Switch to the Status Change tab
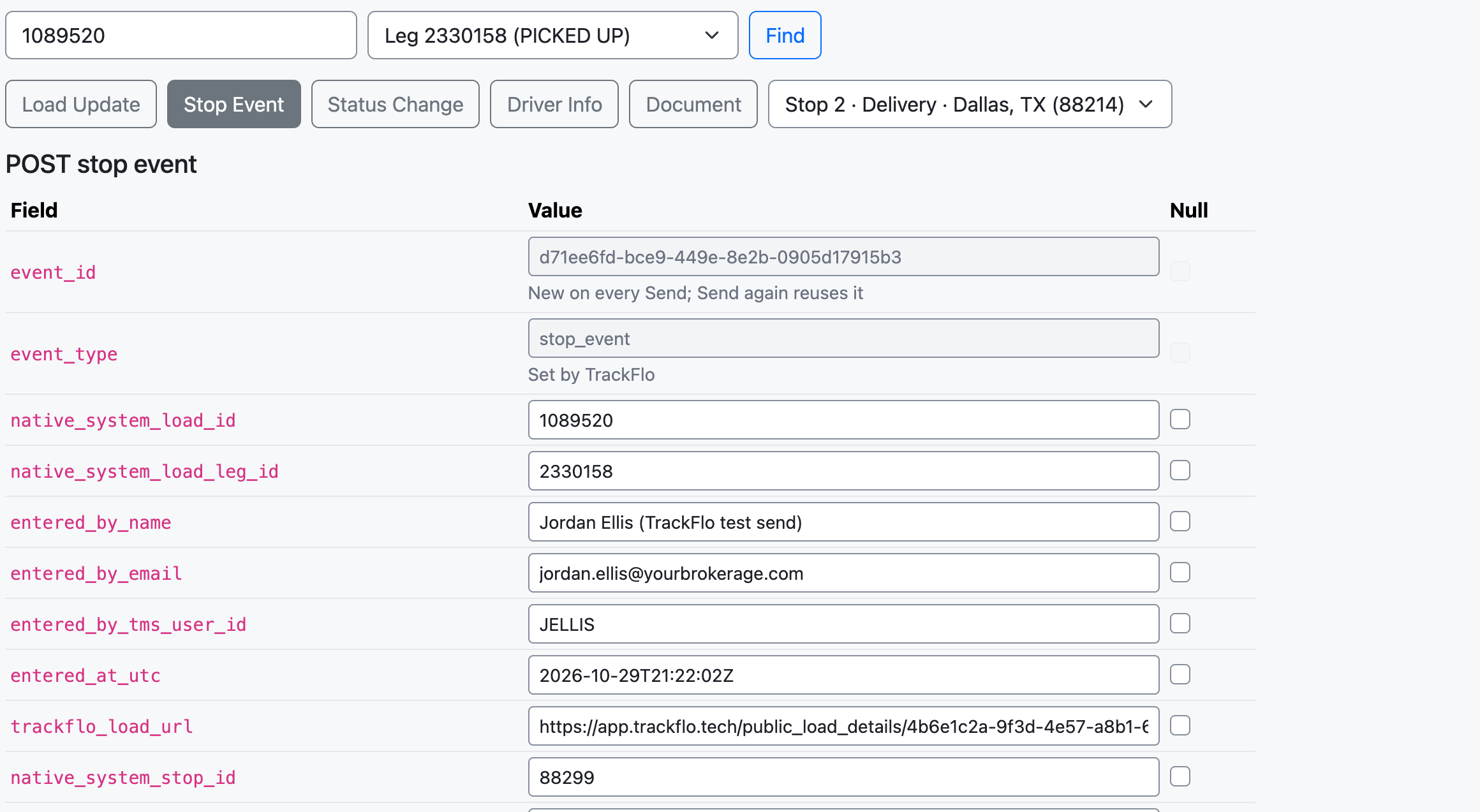Viewport: 1480px width, 812px height. [x=396, y=104]
